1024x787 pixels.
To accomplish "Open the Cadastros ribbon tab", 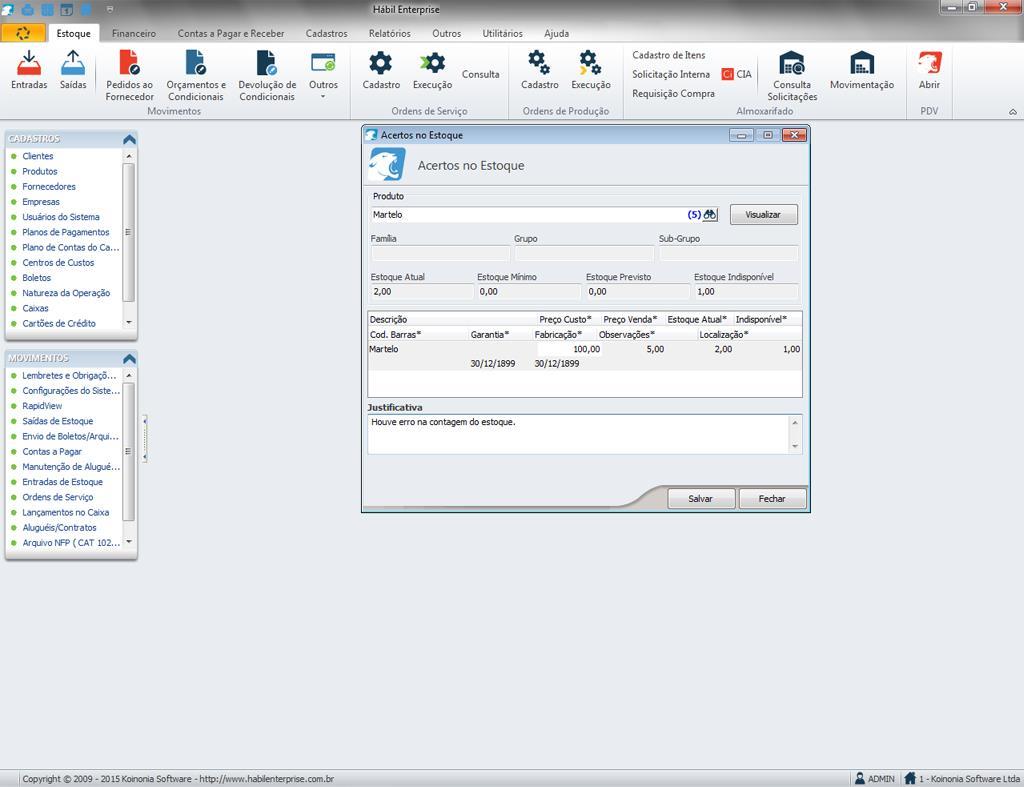I will click(x=327, y=33).
